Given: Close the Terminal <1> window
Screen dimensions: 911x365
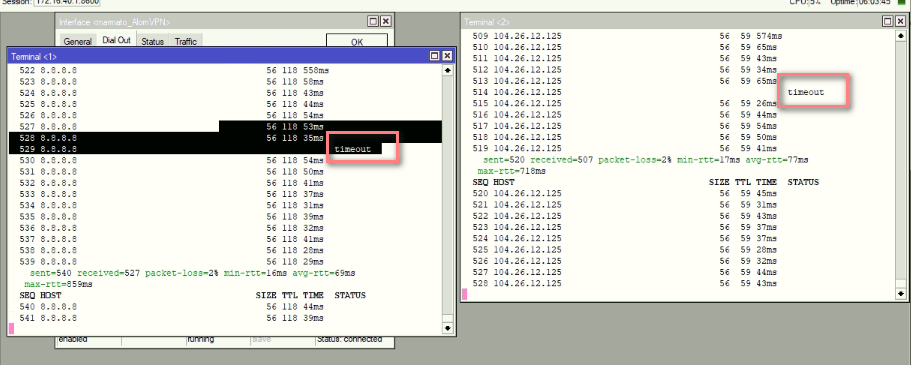Looking at the screenshot, I should pos(447,56).
